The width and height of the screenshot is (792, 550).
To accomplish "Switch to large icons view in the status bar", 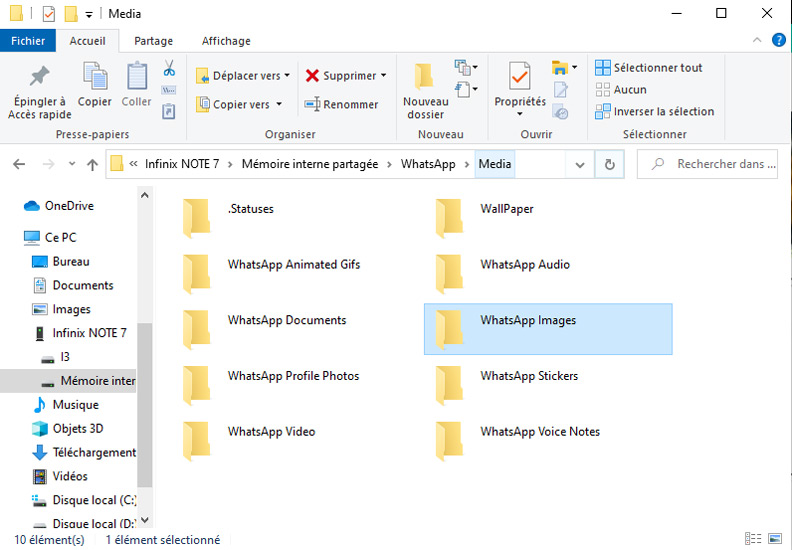I will (x=777, y=540).
